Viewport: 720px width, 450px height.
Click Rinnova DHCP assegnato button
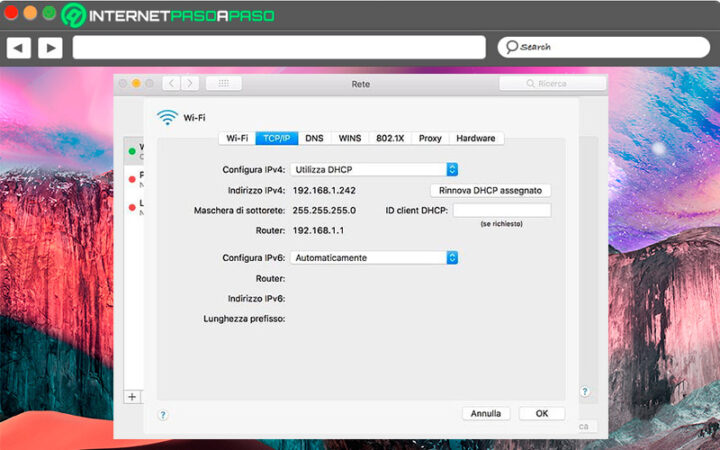(490, 190)
